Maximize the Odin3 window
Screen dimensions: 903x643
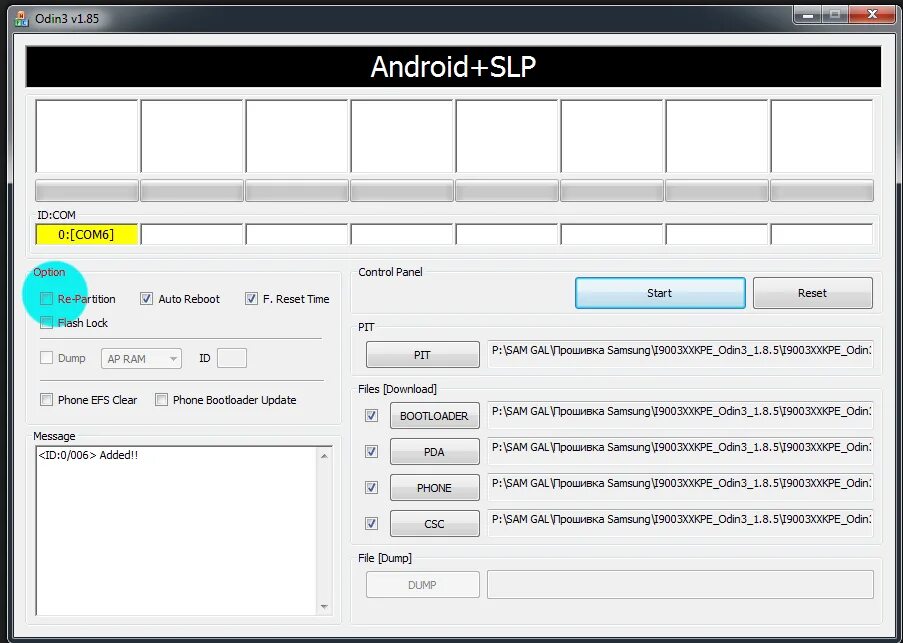(835, 15)
